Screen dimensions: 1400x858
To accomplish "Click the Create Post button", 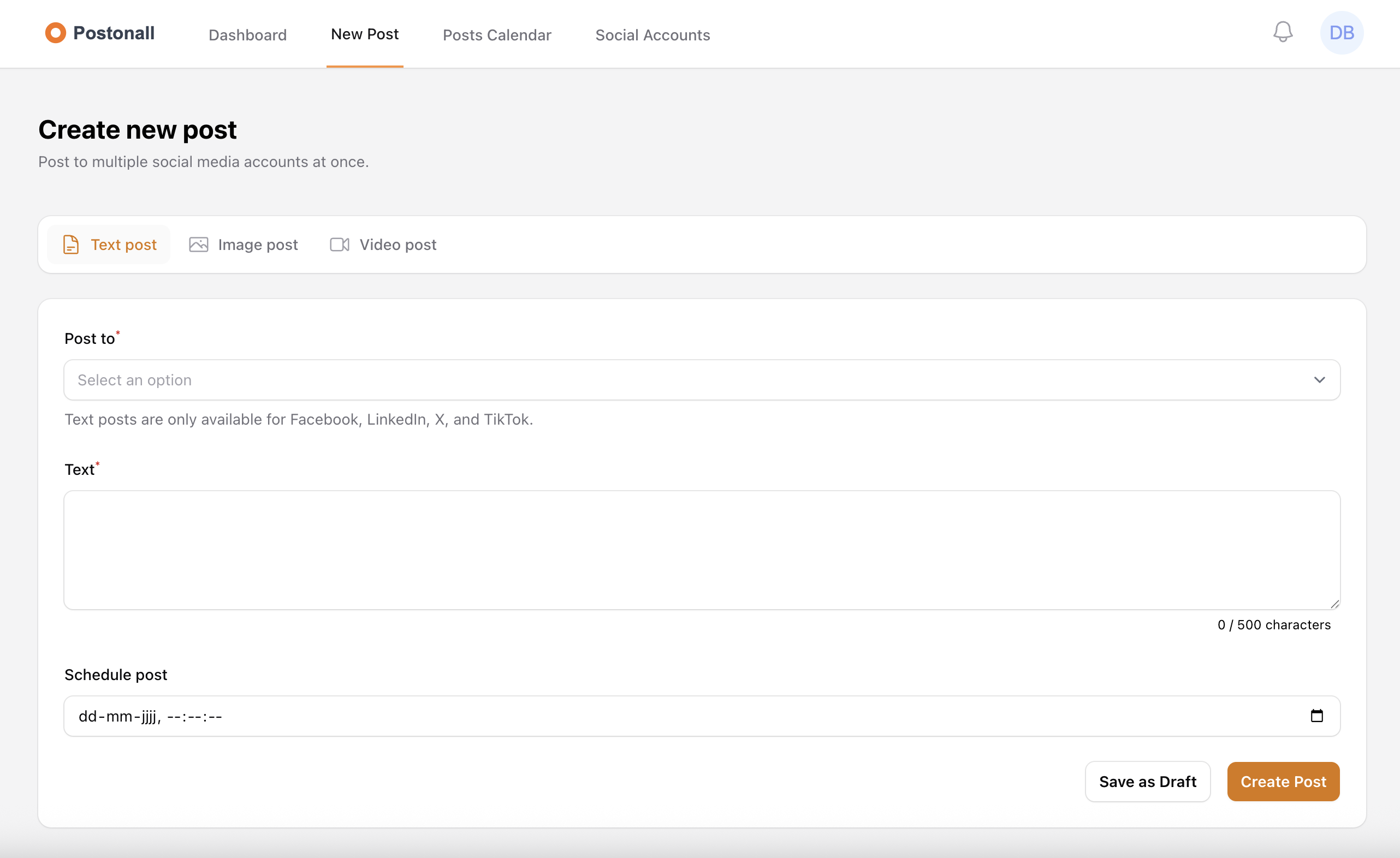I will pyautogui.click(x=1283, y=782).
